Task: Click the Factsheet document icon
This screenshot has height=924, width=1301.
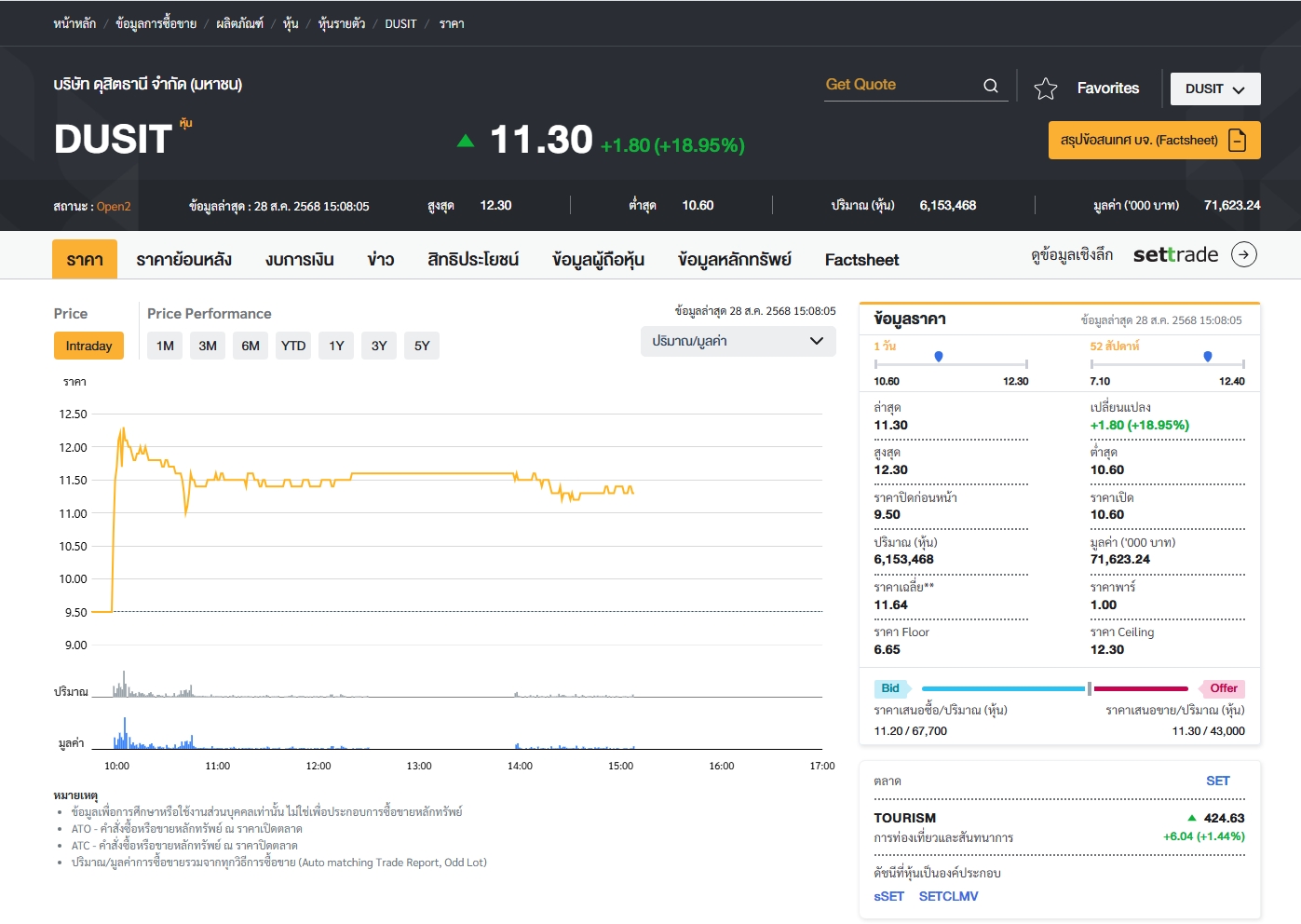Action: (1238, 141)
